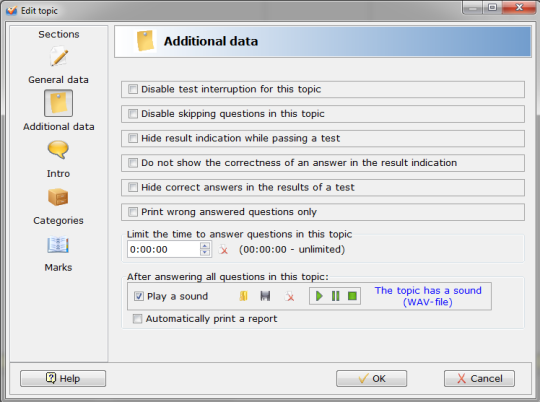Image resolution: width=540 pixels, height=402 pixels.
Task: Go to the Categories label
Action: [x=58, y=220]
